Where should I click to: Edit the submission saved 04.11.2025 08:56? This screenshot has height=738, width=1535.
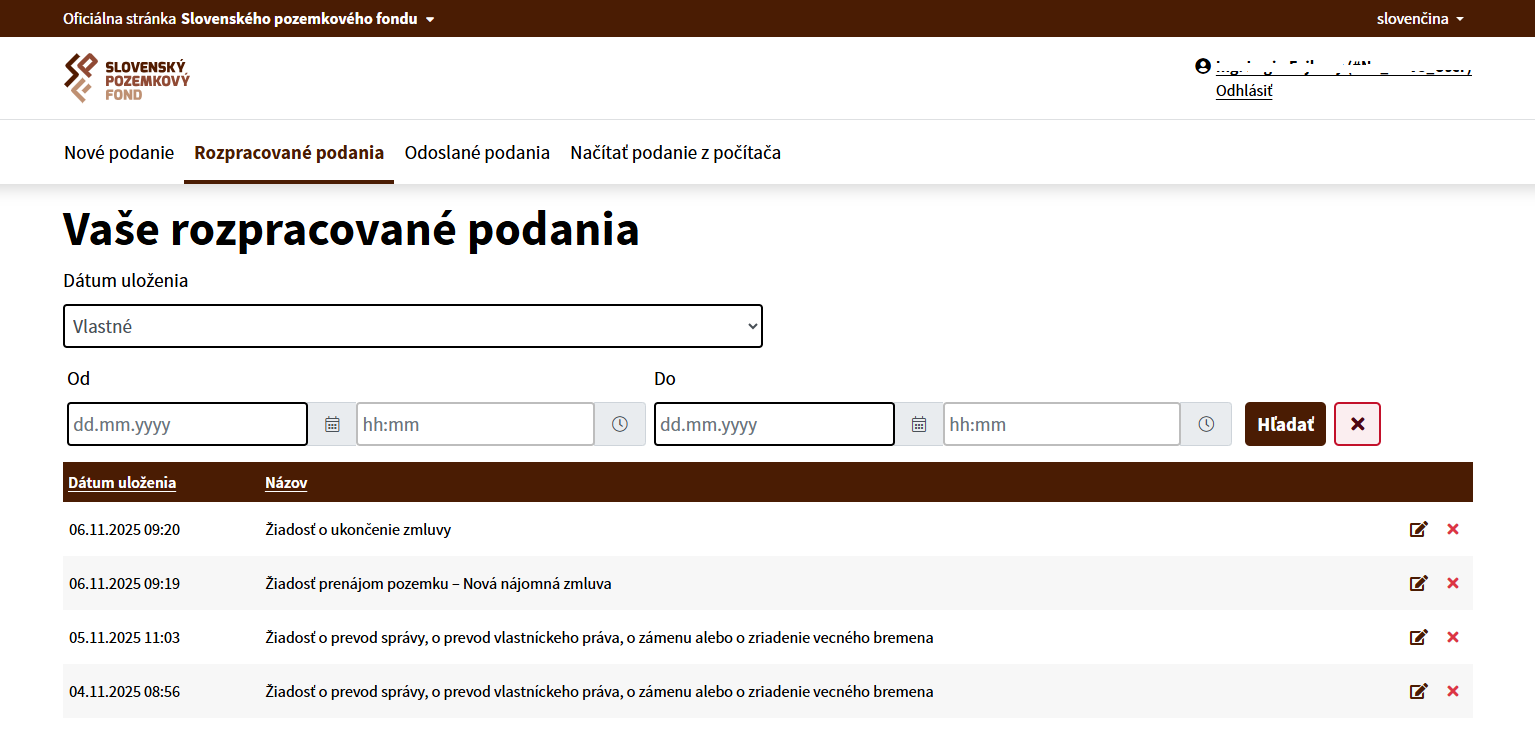[1418, 691]
